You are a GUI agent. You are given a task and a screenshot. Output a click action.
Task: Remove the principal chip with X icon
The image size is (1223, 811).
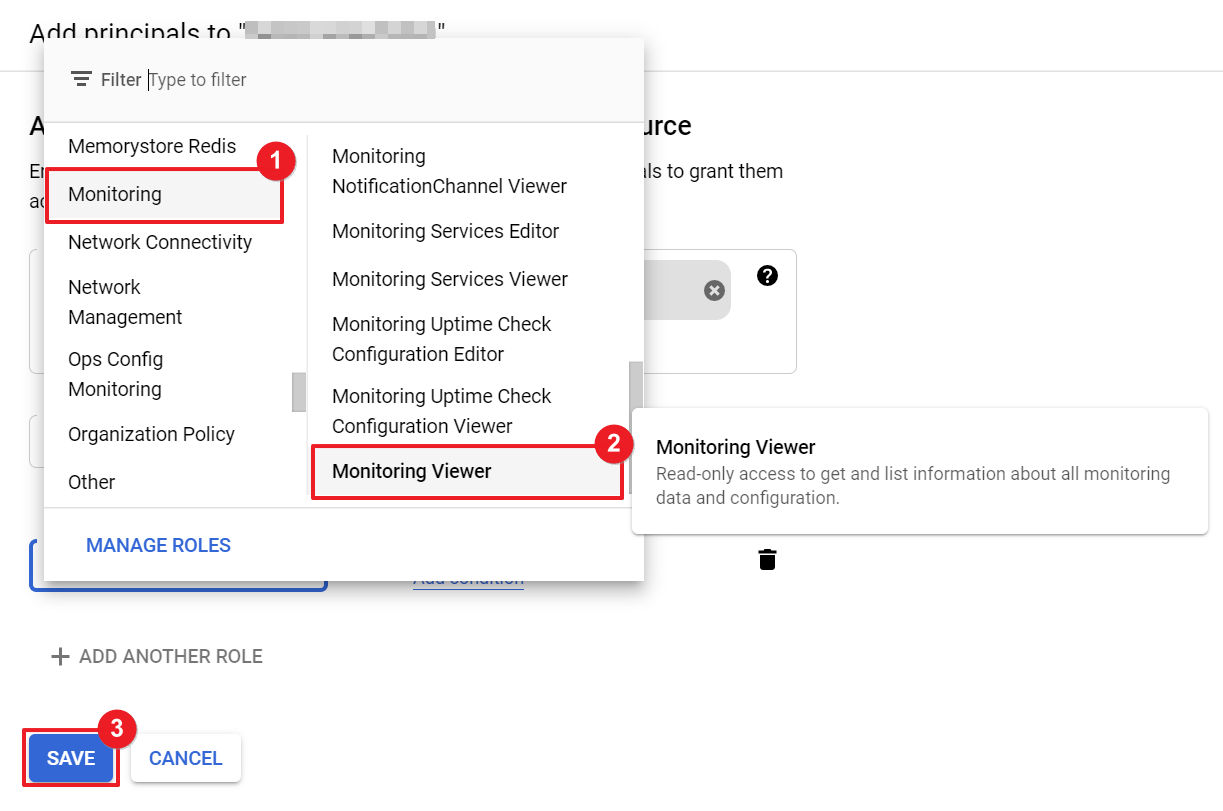[x=714, y=290]
